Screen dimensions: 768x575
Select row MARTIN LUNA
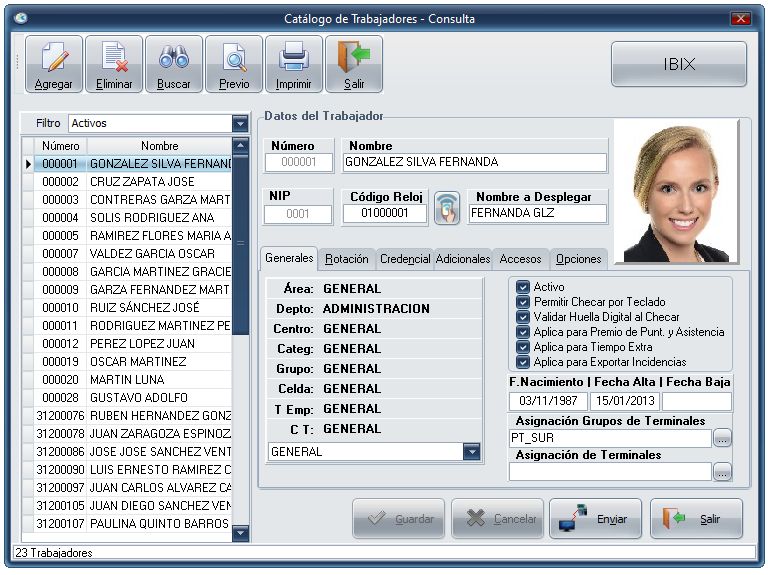coord(132,380)
